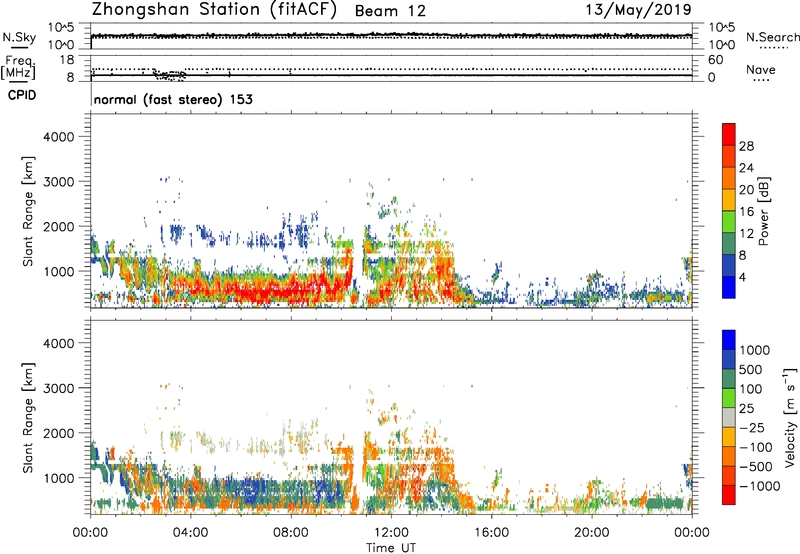The width and height of the screenshot is (800, 554).
Task: Click the 'CPID' row label
Action: click(x=22, y=95)
